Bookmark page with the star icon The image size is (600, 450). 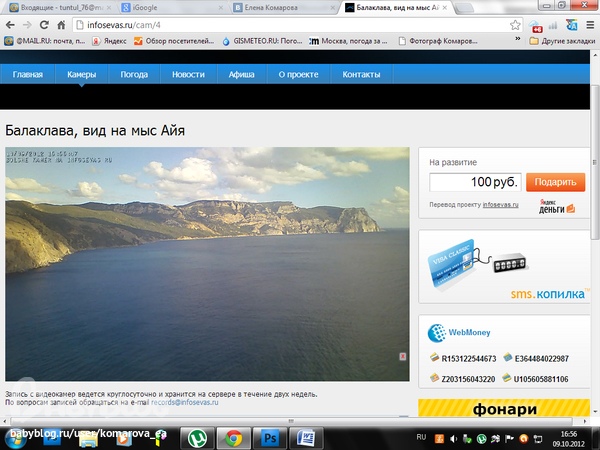[x=515, y=24]
